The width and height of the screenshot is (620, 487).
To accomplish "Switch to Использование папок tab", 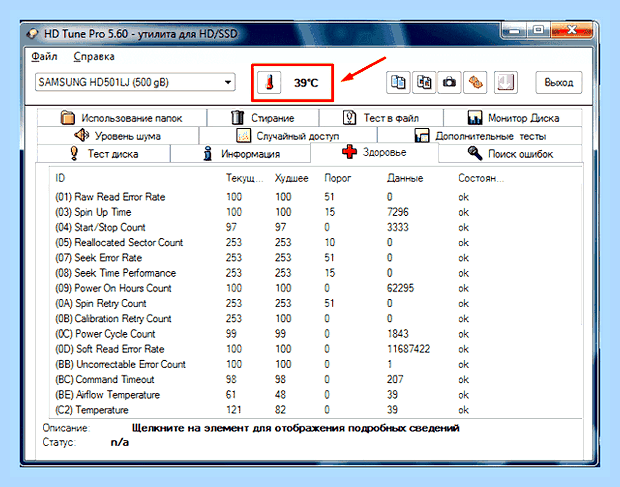I will click(x=122, y=118).
